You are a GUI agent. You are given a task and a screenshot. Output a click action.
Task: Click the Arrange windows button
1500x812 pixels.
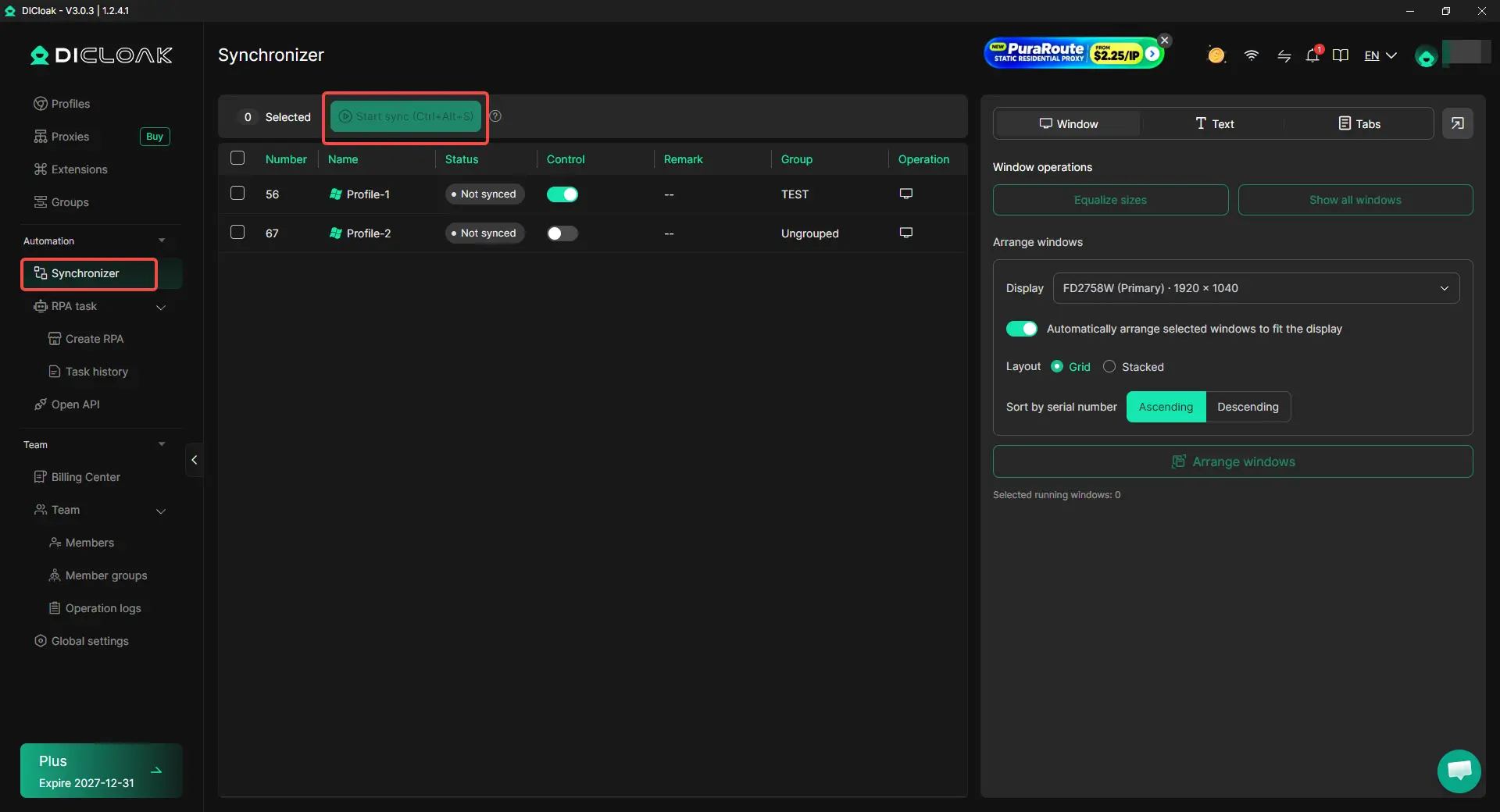pyautogui.click(x=1233, y=461)
